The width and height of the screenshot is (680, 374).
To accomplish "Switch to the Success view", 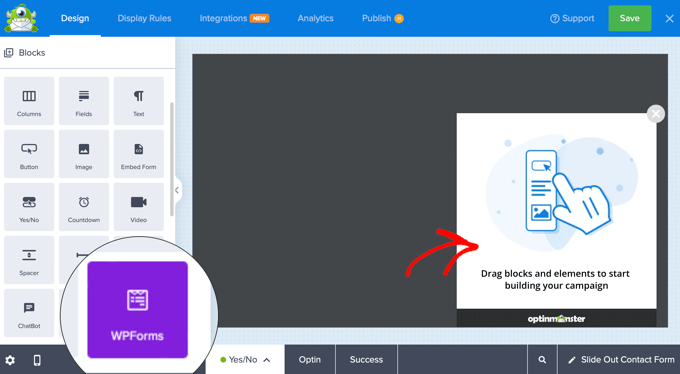I will (366, 360).
